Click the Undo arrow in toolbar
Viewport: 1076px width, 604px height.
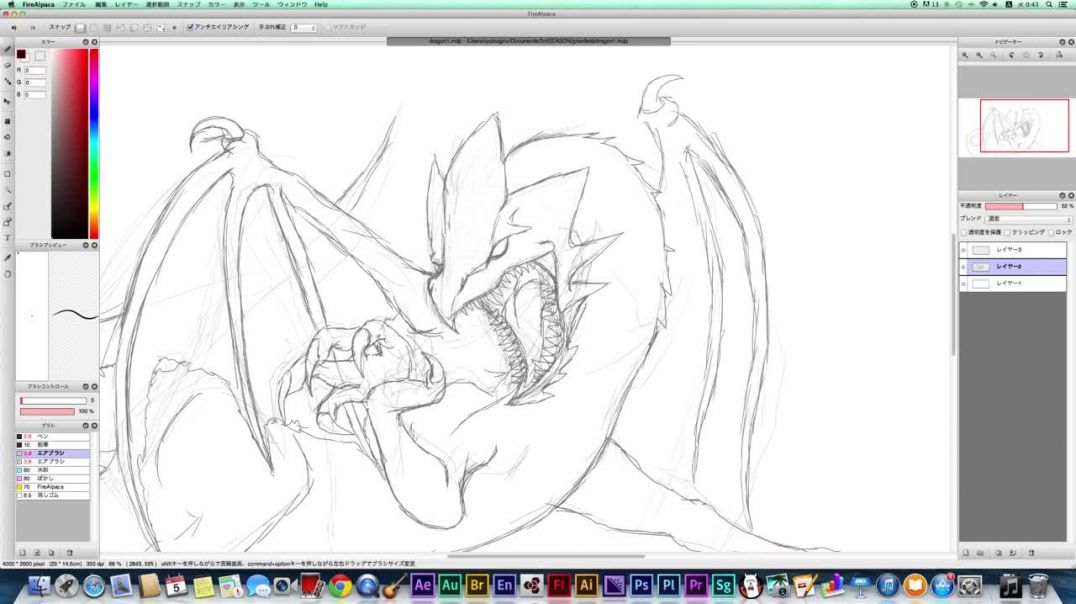[x=13, y=27]
